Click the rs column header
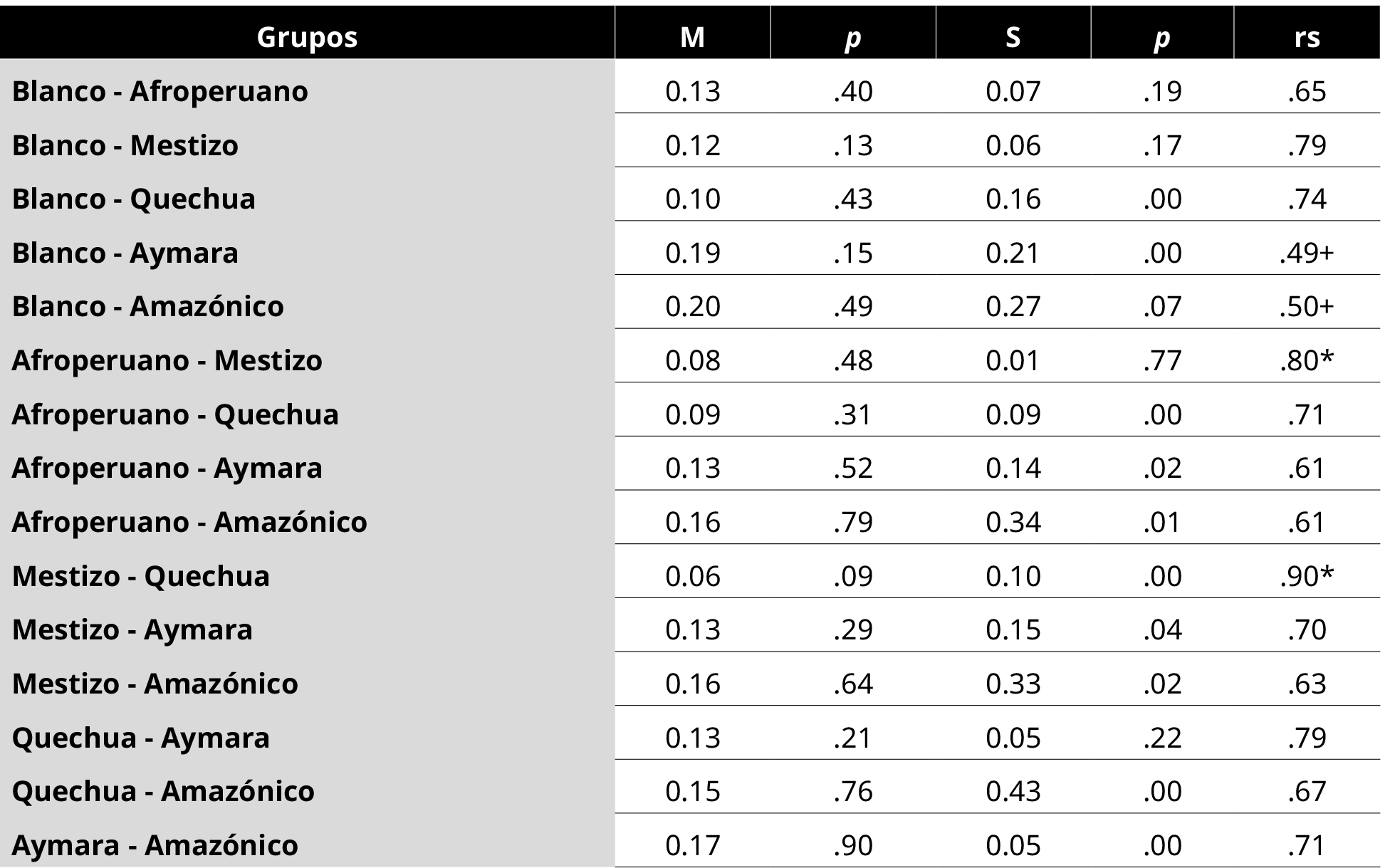 1307,37
